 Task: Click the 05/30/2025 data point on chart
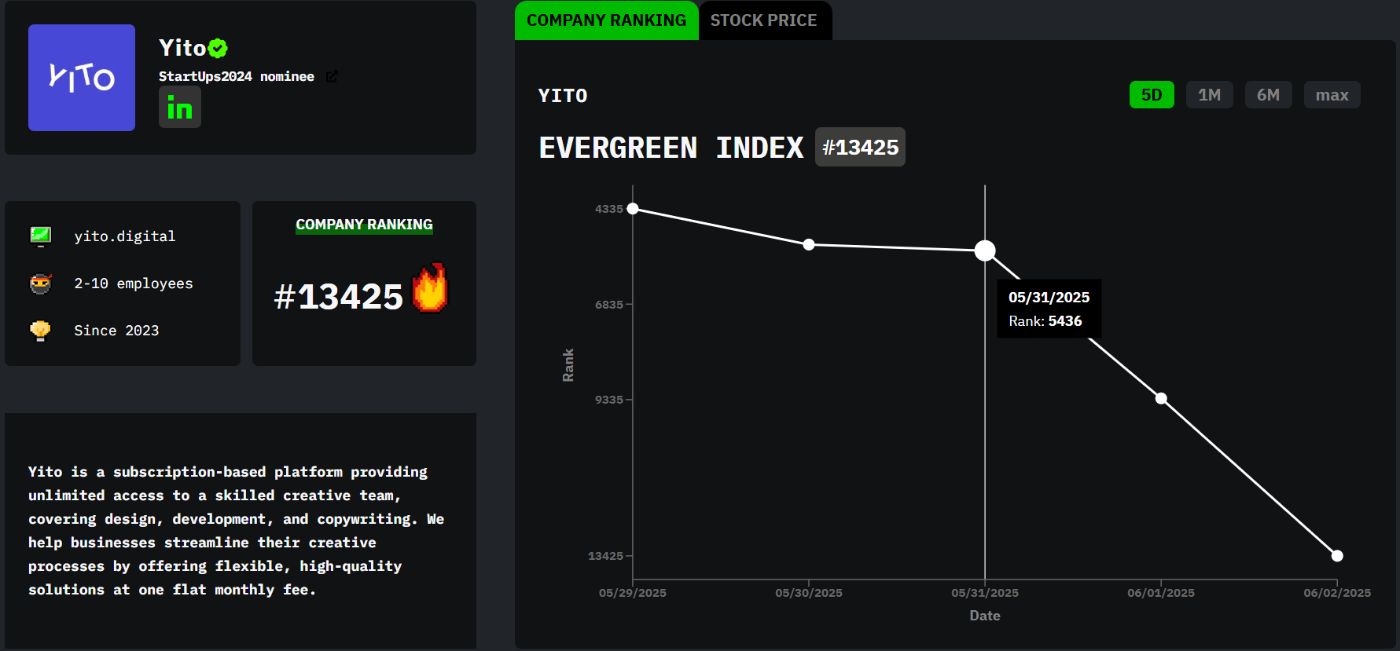point(809,244)
